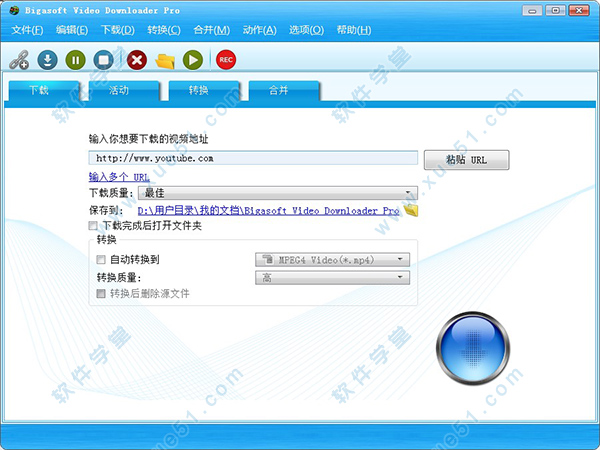Enable 下载完成后打开文件夹 checkbox
The height and width of the screenshot is (450, 600).
pyautogui.click(x=94, y=227)
